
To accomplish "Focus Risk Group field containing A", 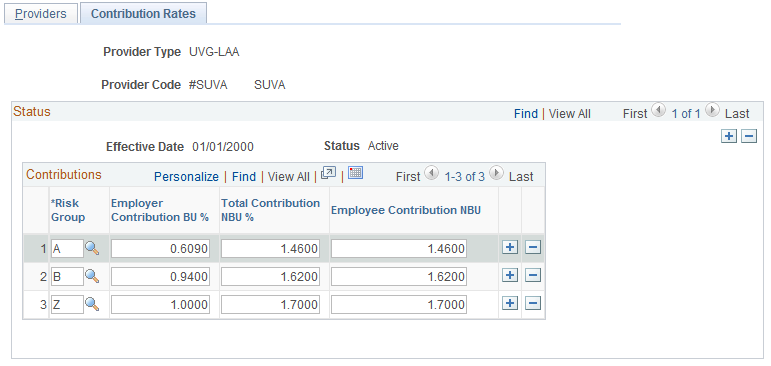I will tap(67, 248).
